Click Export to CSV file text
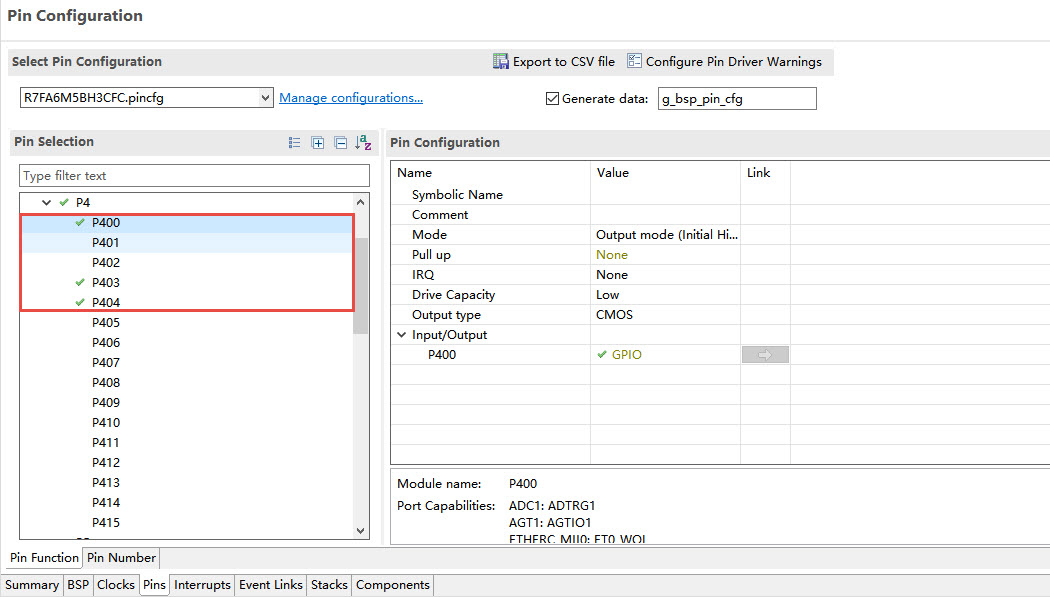The height and width of the screenshot is (597, 1050). click(x=564, y=62)
